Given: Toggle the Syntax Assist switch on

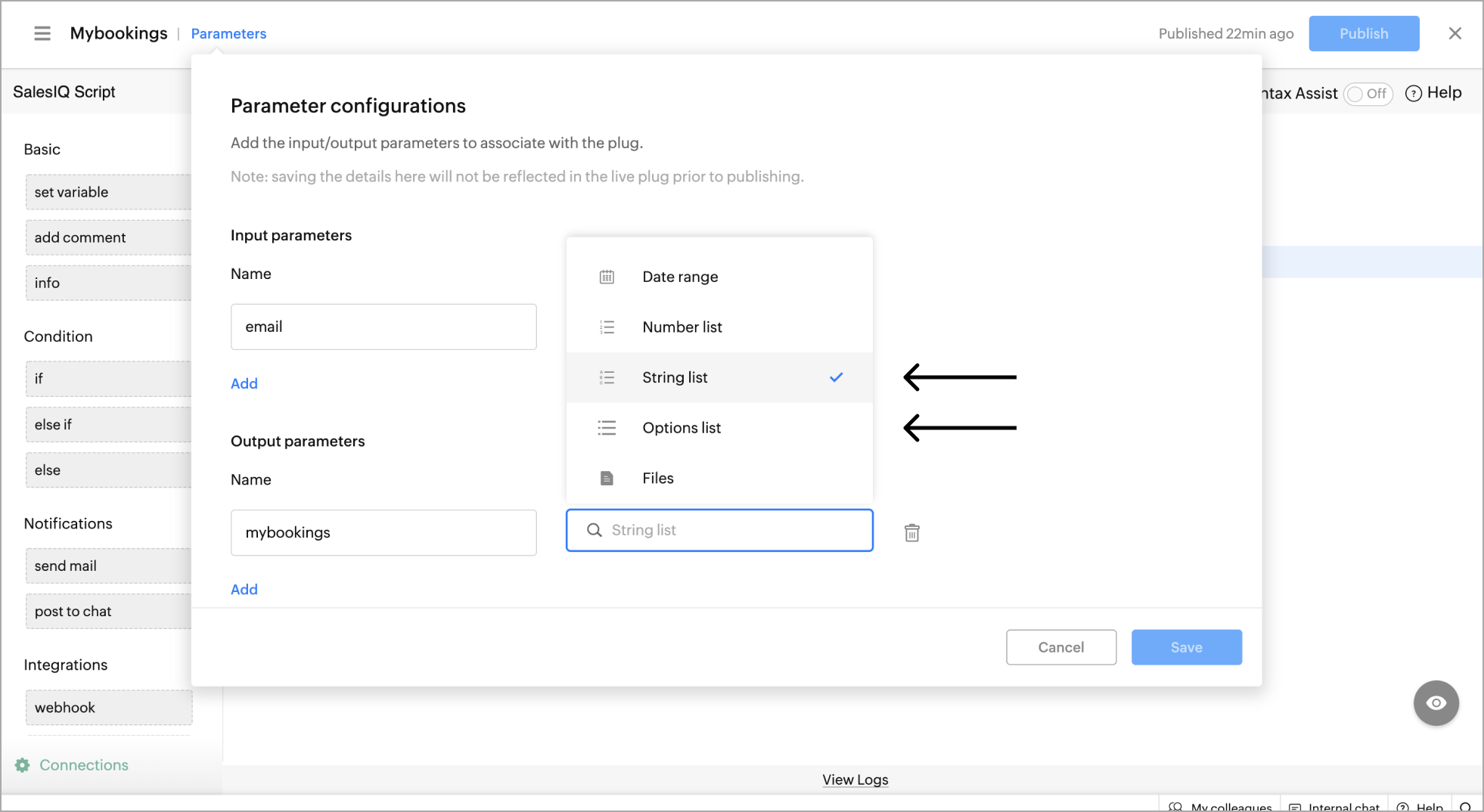Looking at the screenshot, I should pyautogui.click(x=1368, y=94).
